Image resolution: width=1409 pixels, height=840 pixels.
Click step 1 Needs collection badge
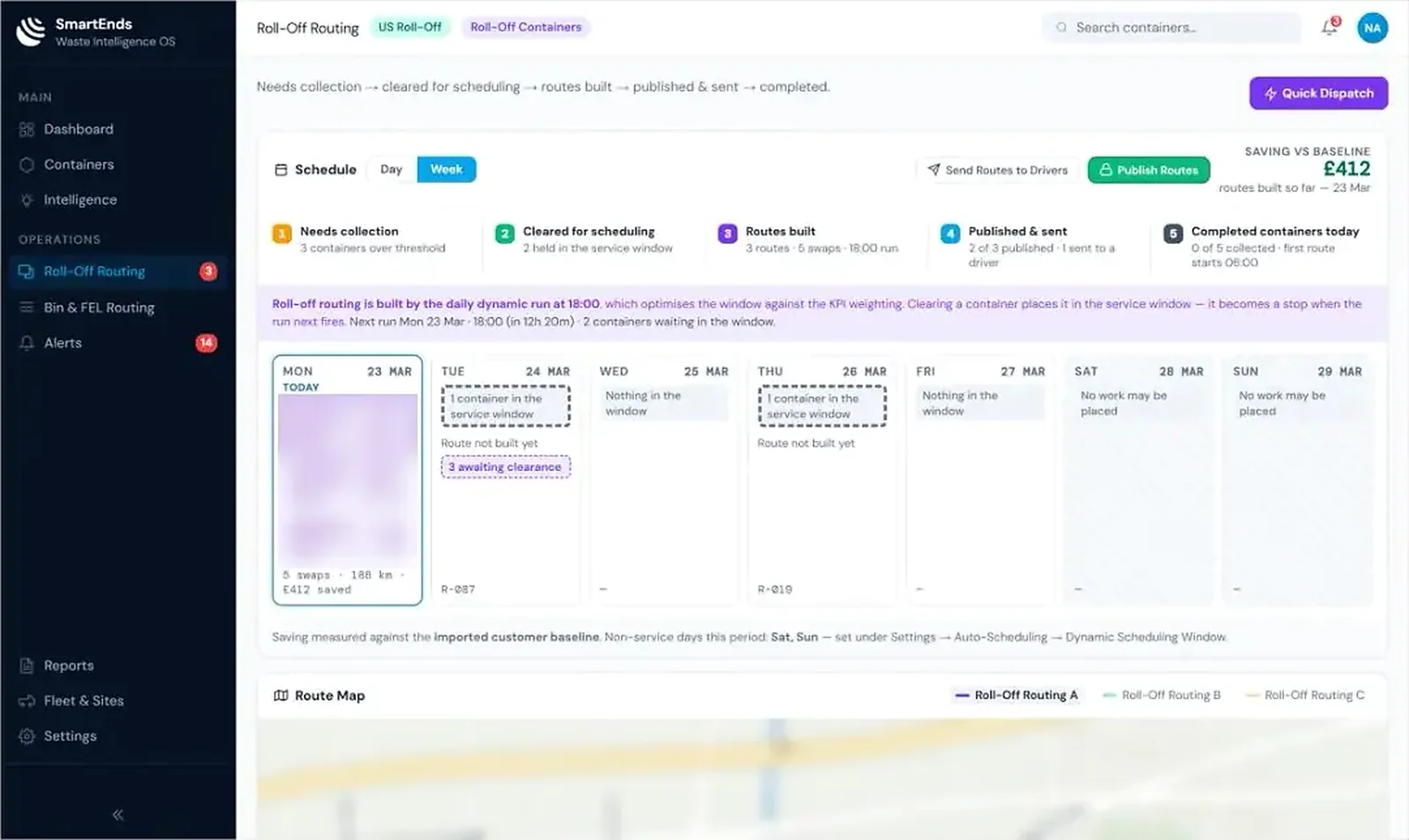click(282, 233)
